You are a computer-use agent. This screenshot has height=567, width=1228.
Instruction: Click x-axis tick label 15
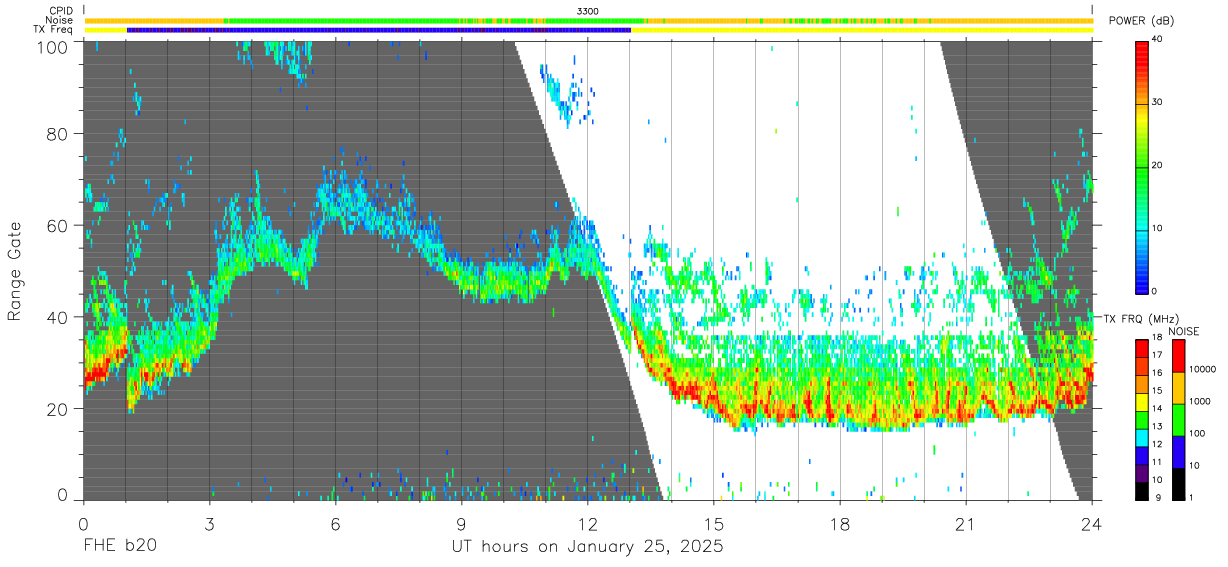pos(714,523)
